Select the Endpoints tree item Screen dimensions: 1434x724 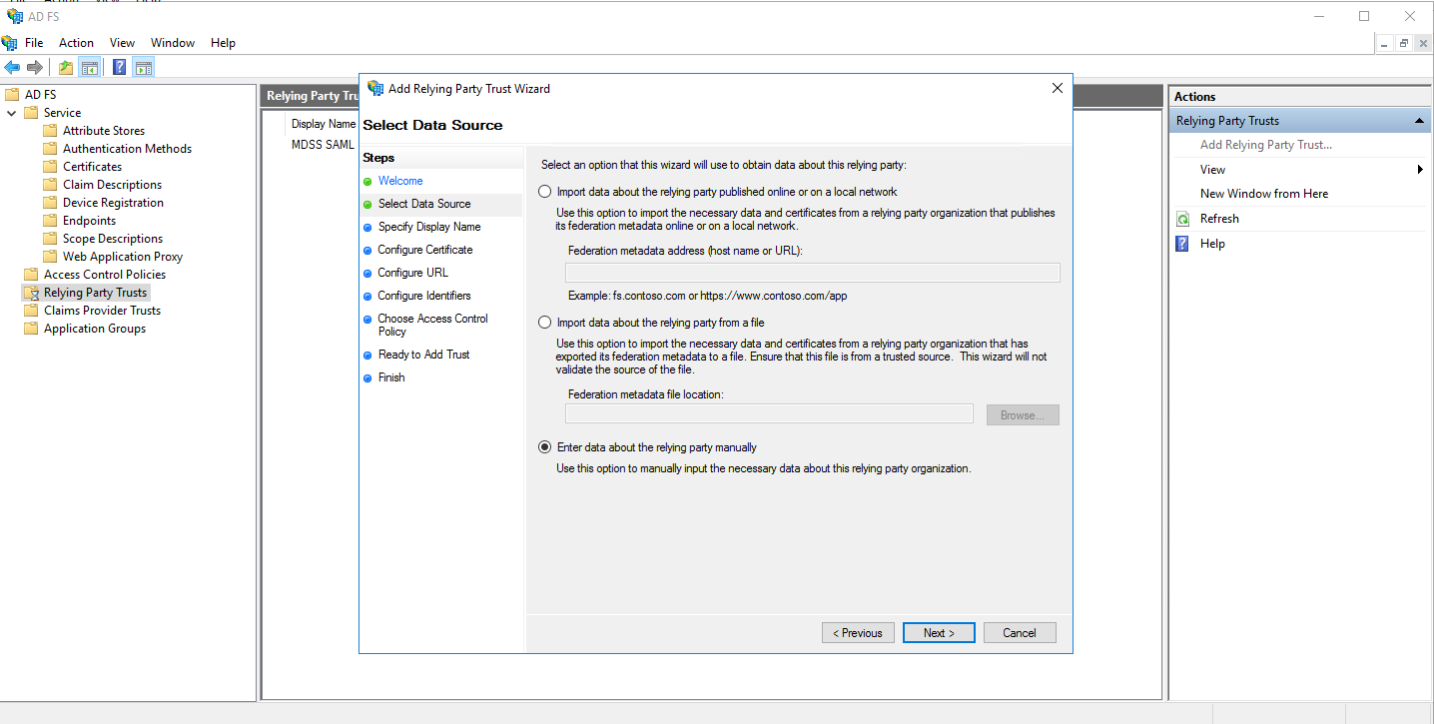[89, 221]
